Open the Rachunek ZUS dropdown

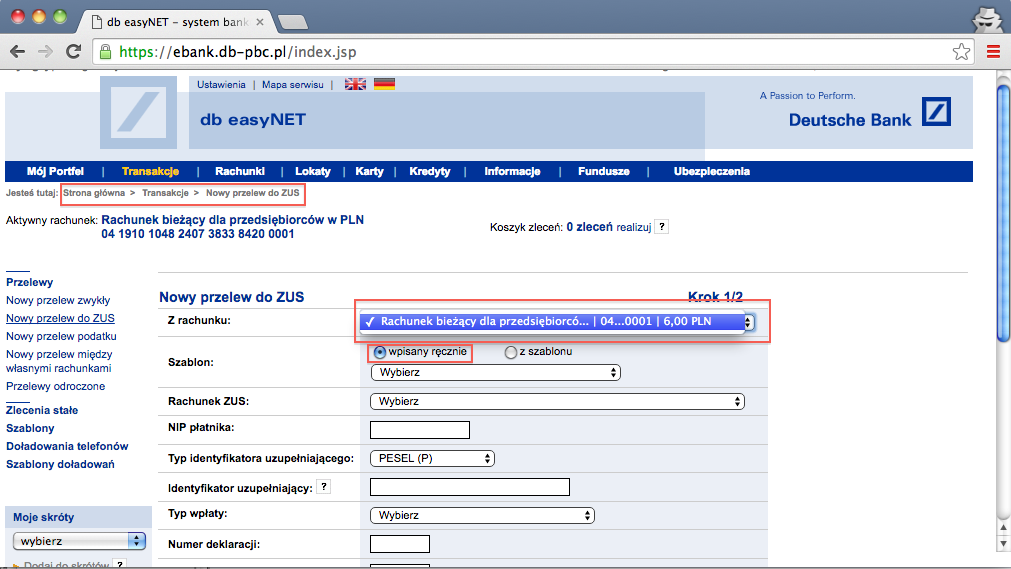(x=557, y=401)
